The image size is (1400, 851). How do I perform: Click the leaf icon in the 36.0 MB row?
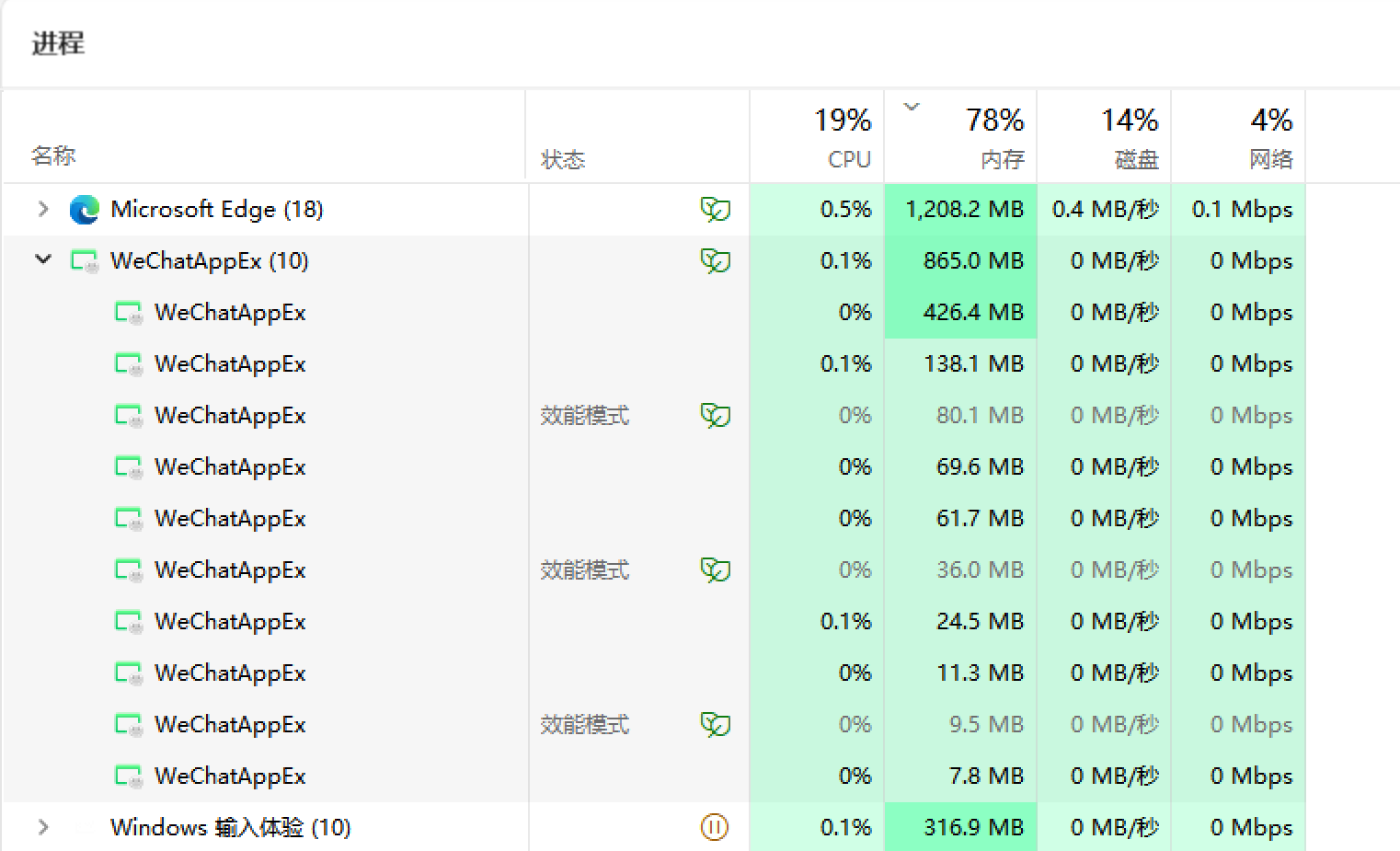point(715,570)
